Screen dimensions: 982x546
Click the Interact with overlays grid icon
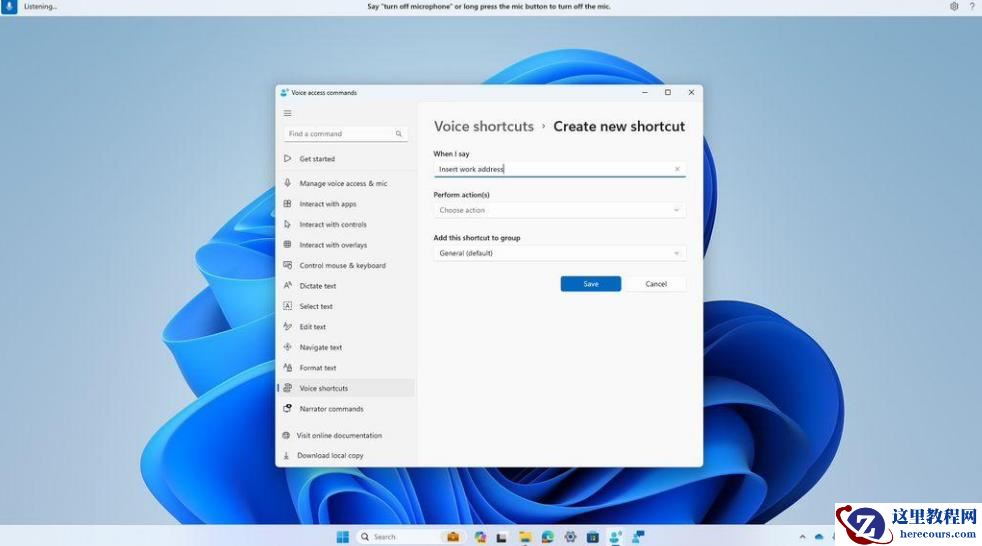[287, 244]
